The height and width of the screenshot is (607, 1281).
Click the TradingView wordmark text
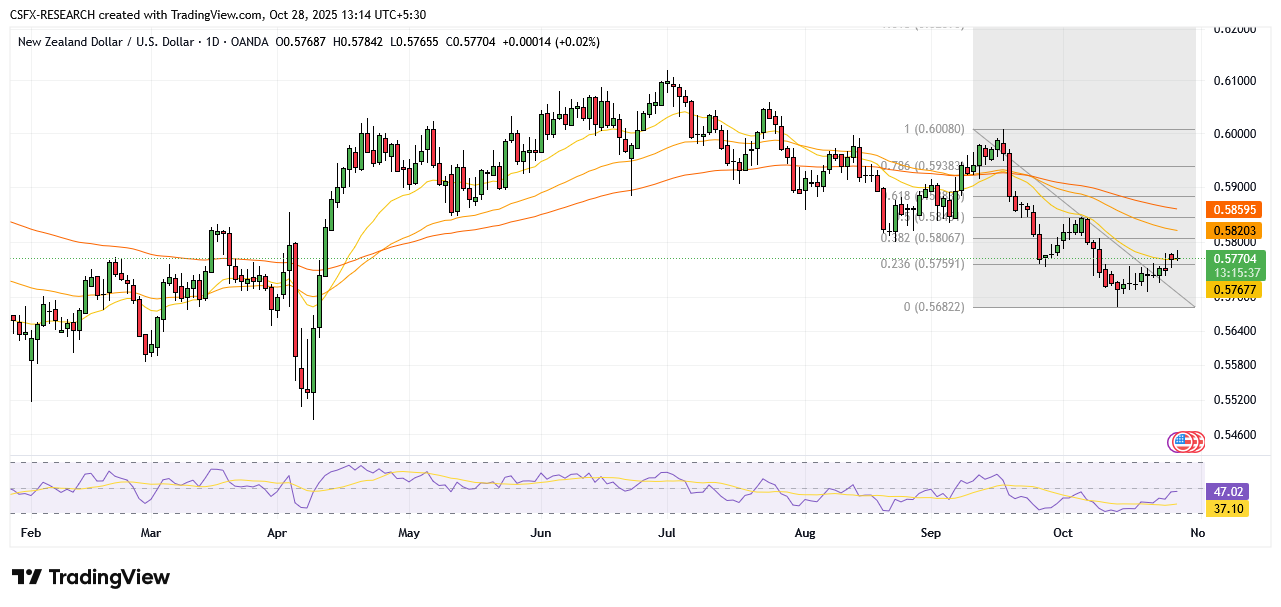(x=109, y=578)
